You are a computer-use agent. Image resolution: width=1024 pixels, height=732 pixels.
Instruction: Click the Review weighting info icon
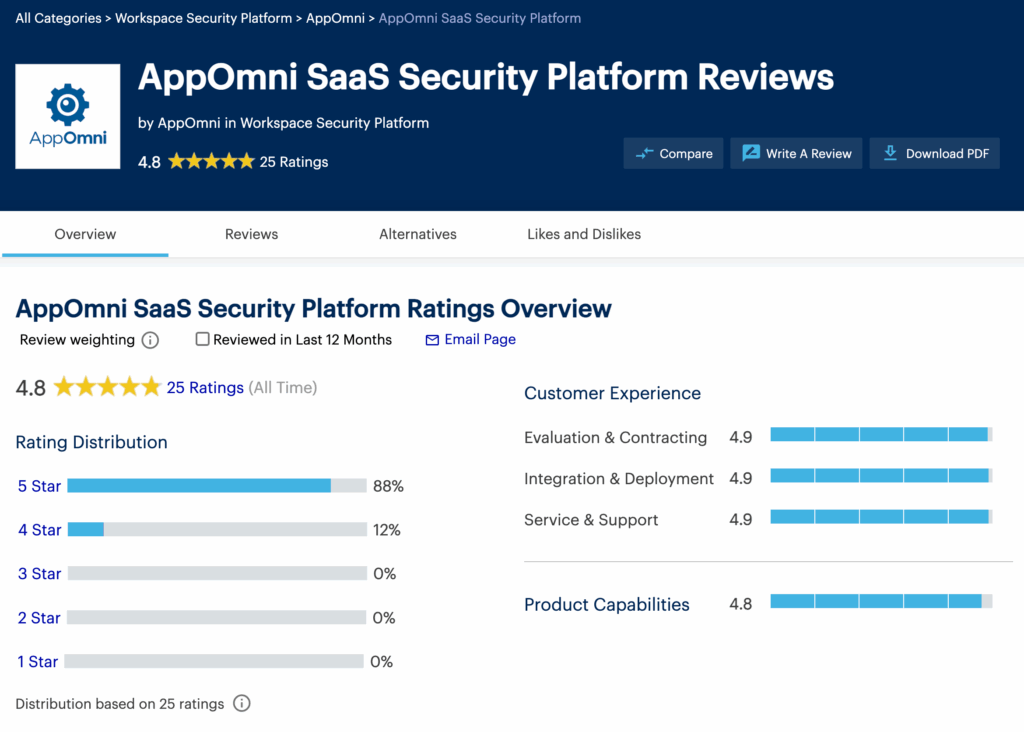(150, 340)
